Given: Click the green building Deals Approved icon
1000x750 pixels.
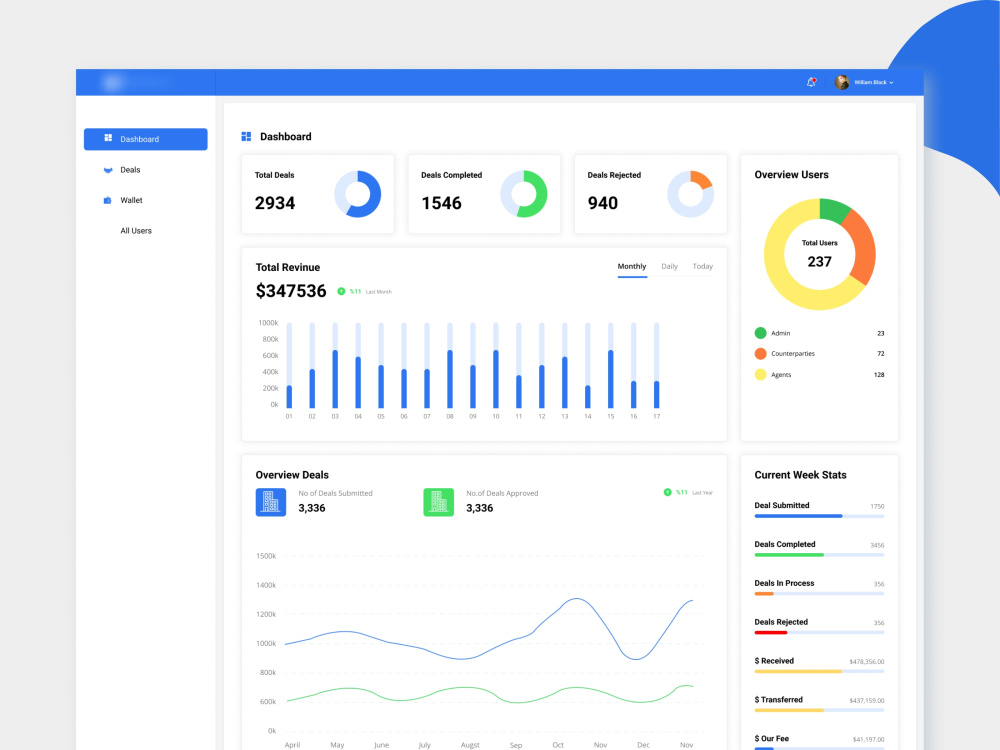Looking at the screenshot, I should click(x=439, y=502).
